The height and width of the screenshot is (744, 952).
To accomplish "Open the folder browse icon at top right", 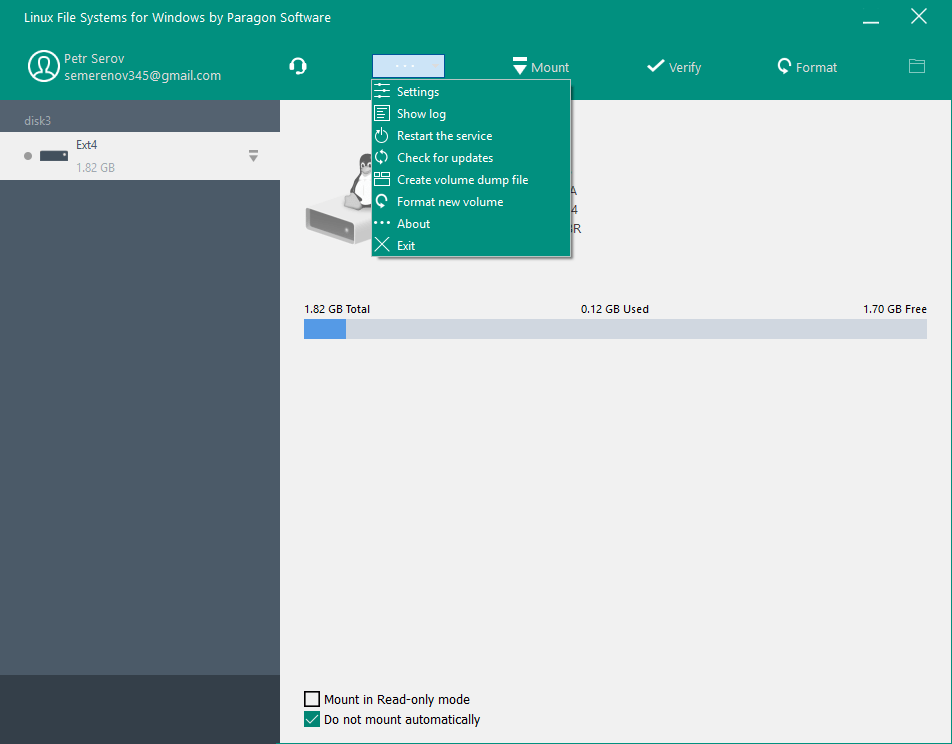I will pos(916,65).
